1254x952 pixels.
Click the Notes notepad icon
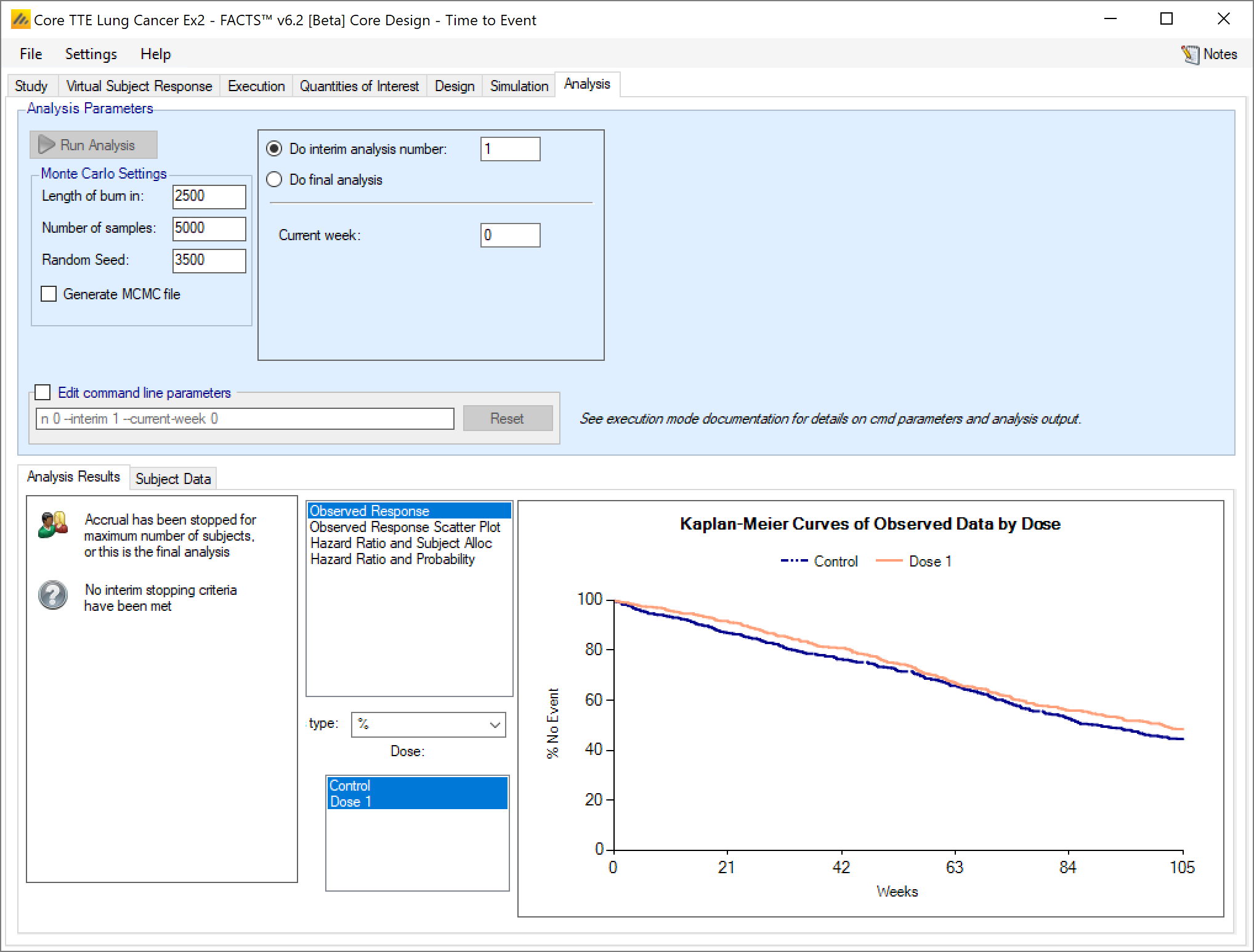pos(1190,55)
